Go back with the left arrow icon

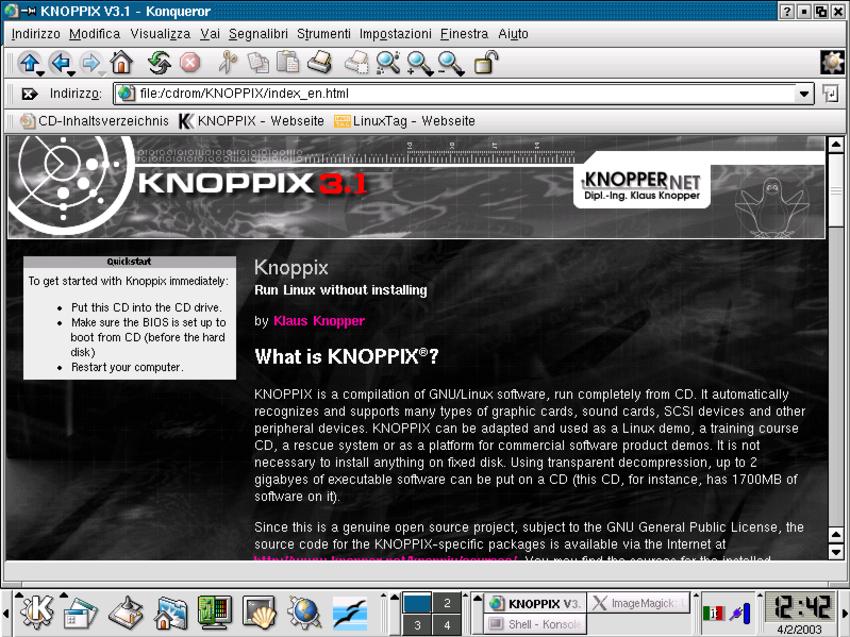[61, 63]
